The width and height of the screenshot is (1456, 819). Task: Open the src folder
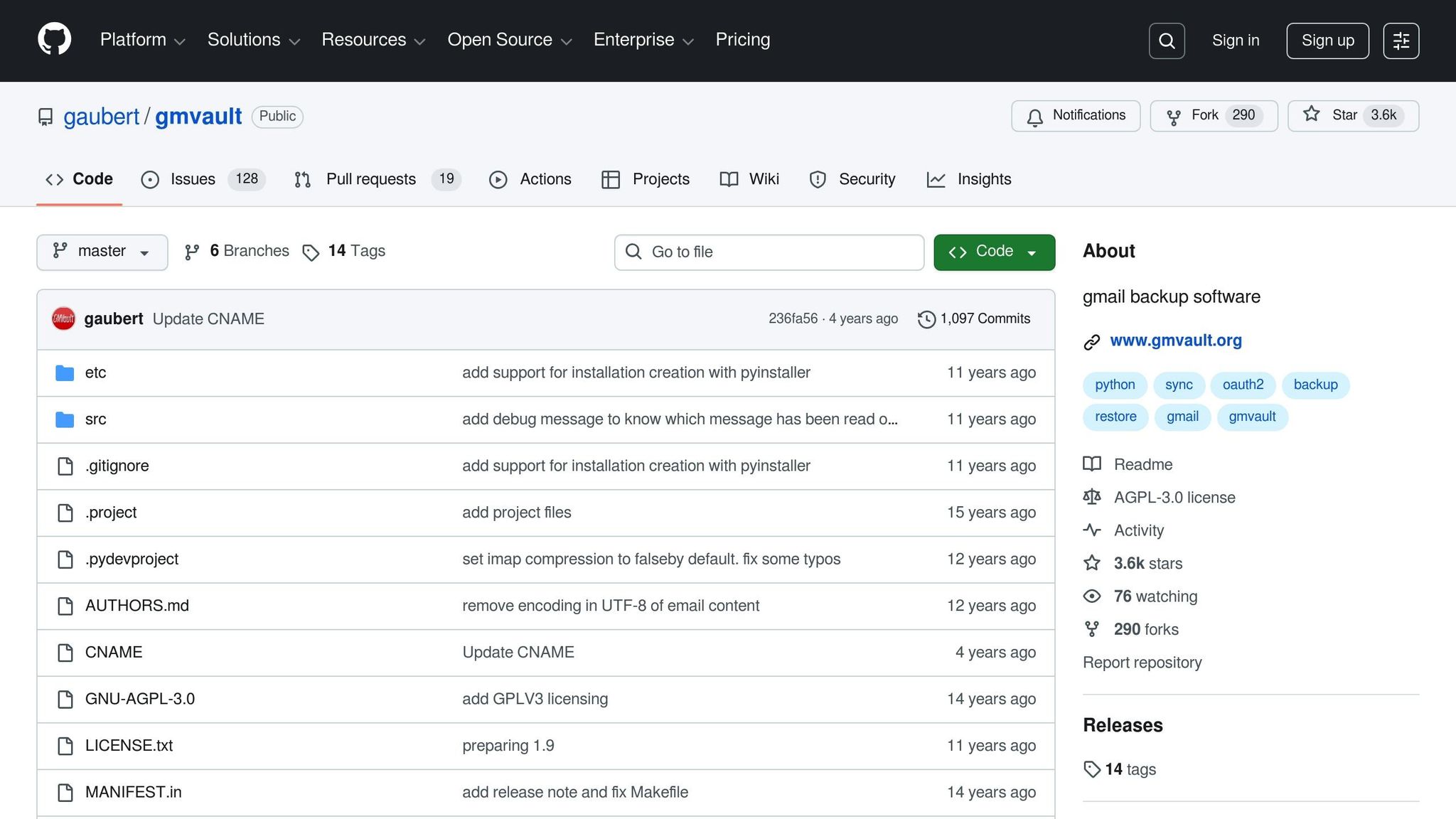95,419
